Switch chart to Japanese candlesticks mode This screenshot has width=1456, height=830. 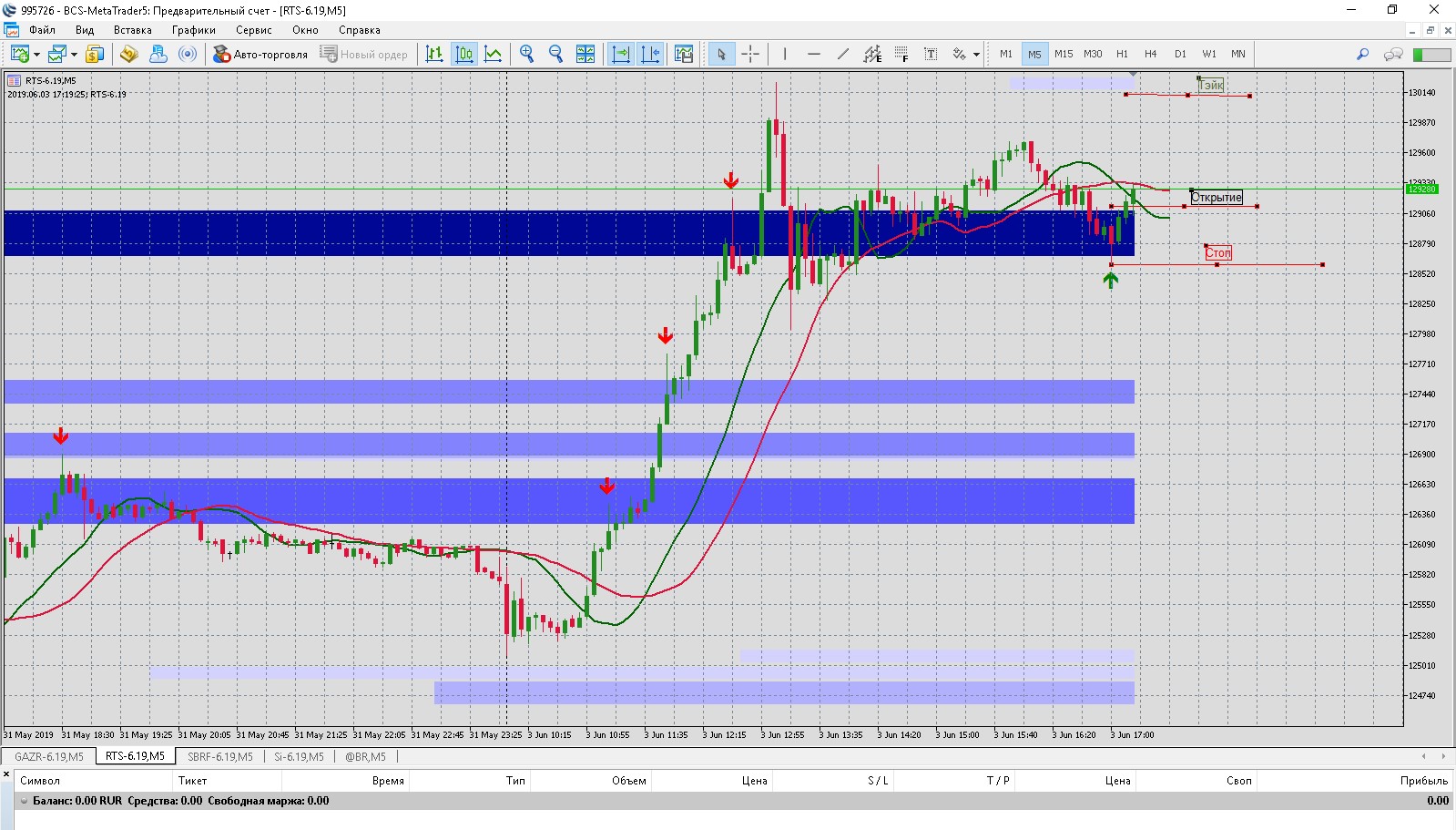[x=464, y=55]
